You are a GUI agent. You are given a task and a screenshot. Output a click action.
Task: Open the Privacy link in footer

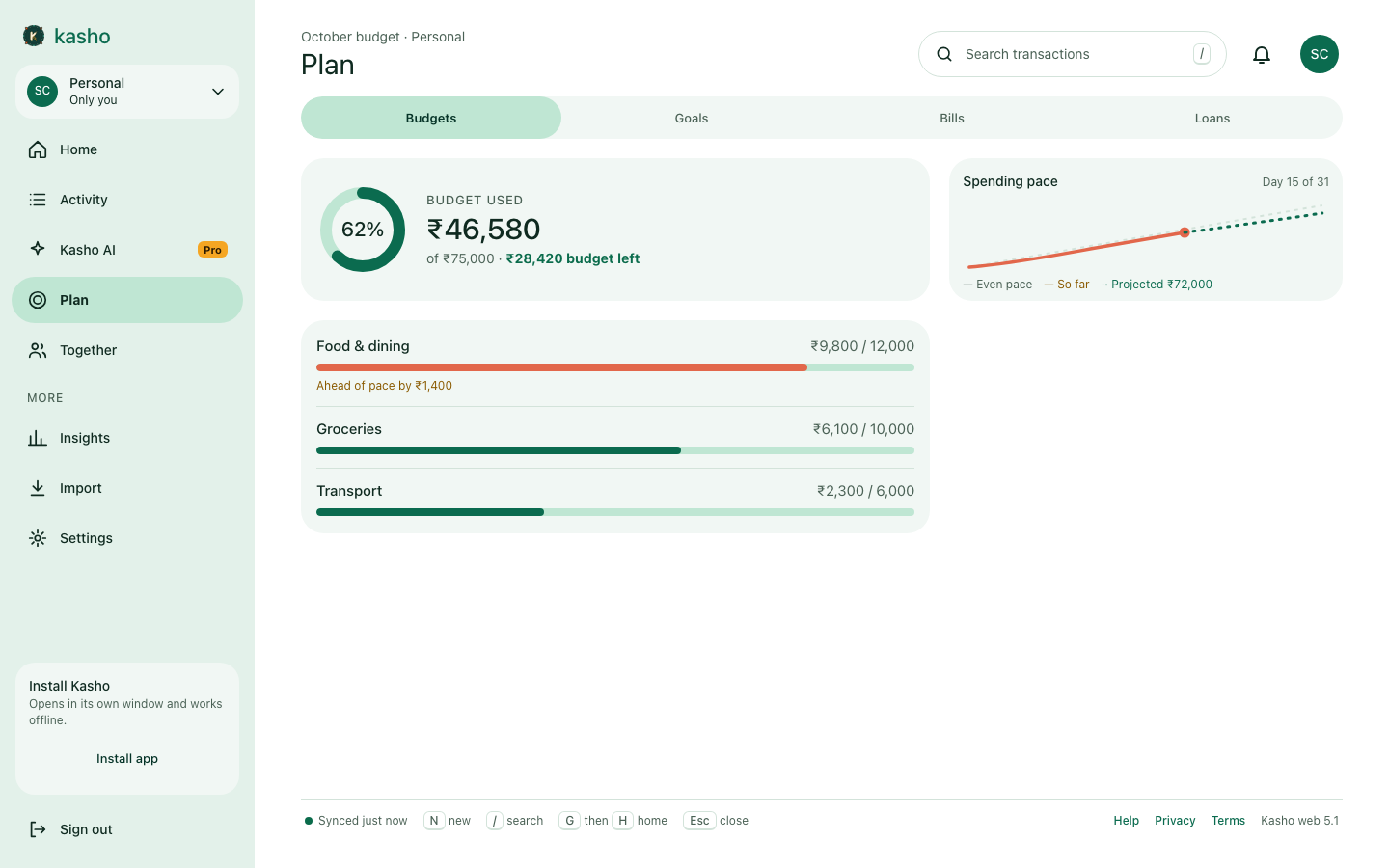point(1175,821)
